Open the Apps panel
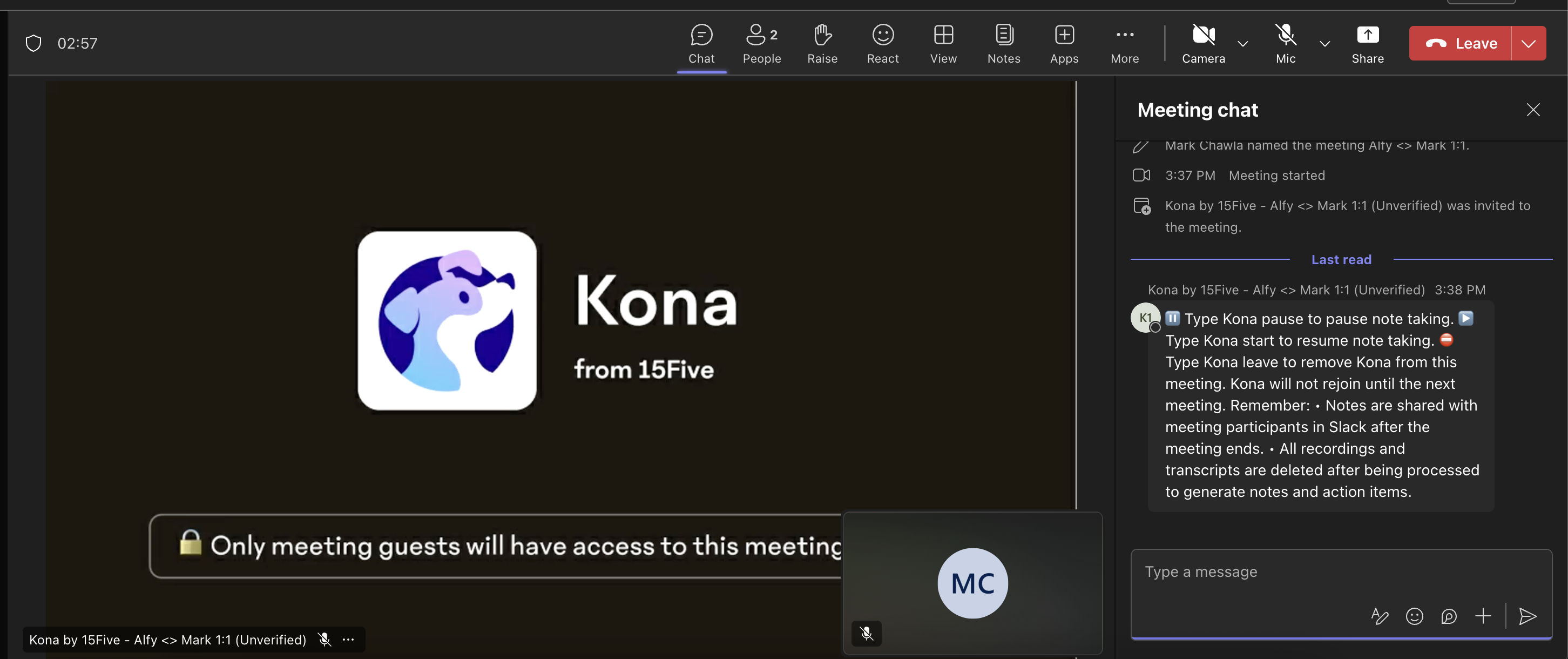Screen dimensions: 1568x659 point(1064,44)
